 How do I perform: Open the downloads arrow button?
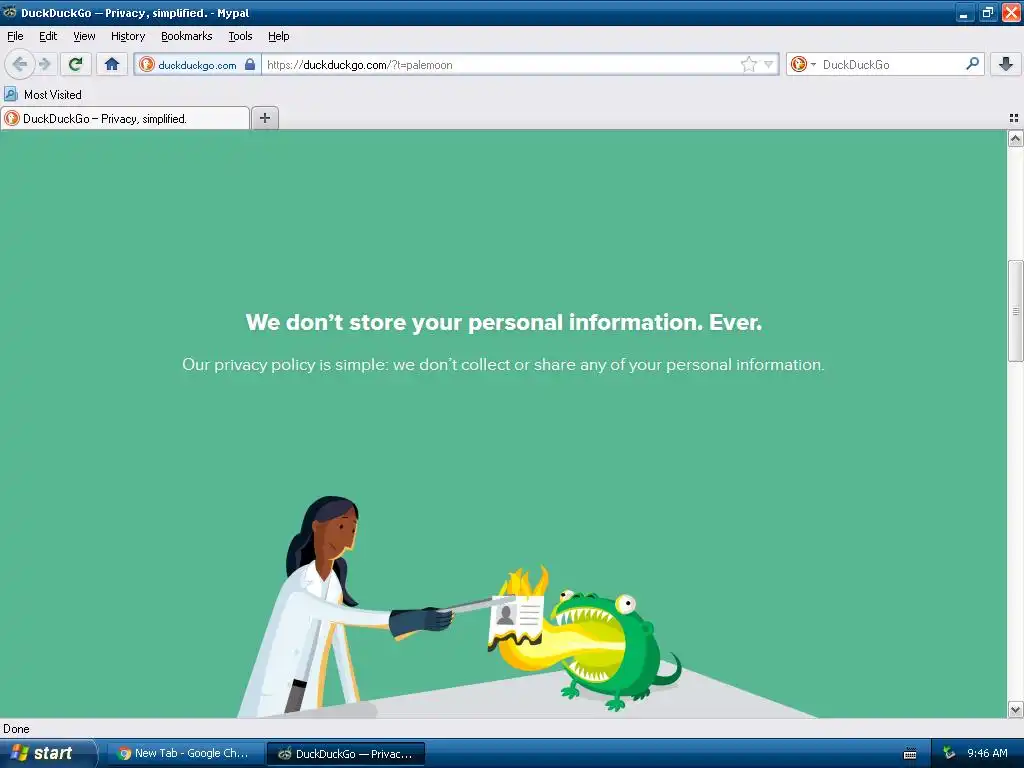1006,64
